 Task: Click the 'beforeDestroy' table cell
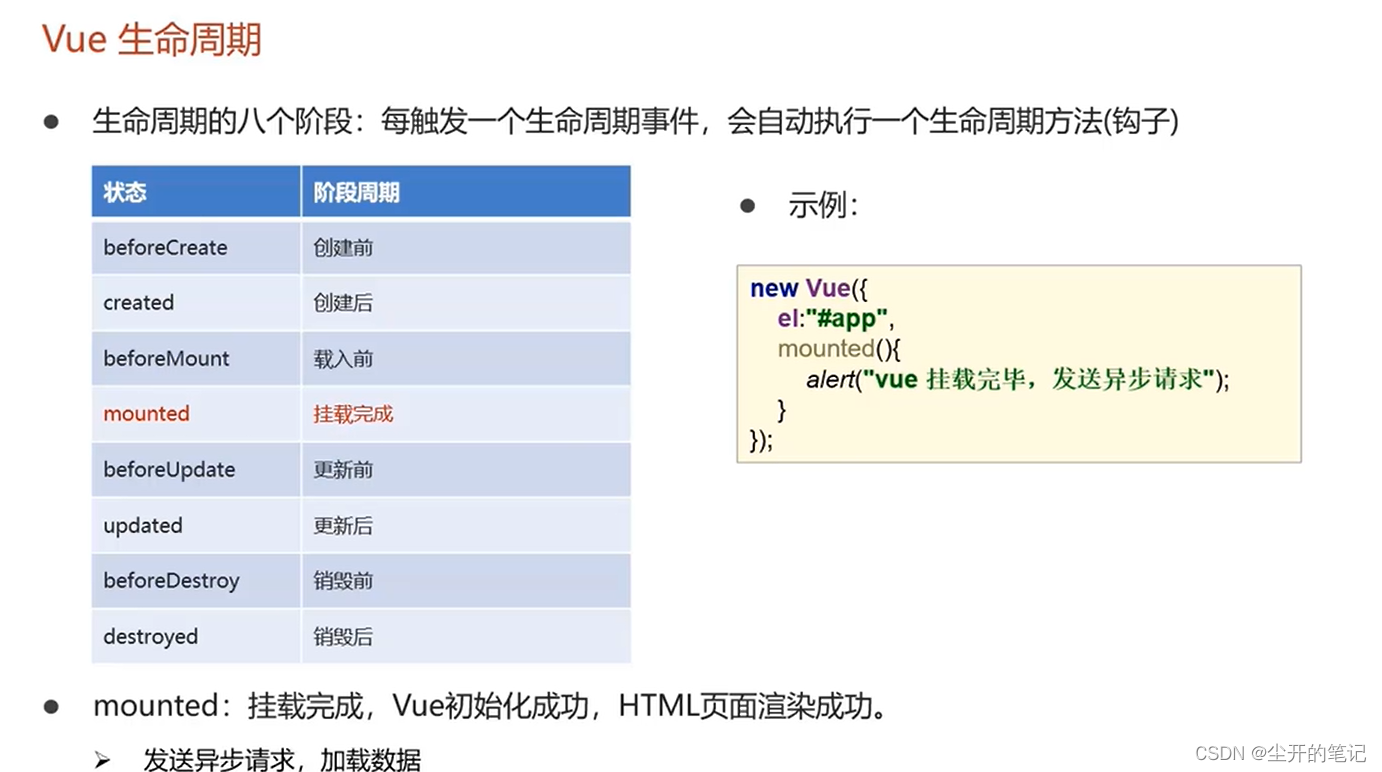[x=196, y=581]
